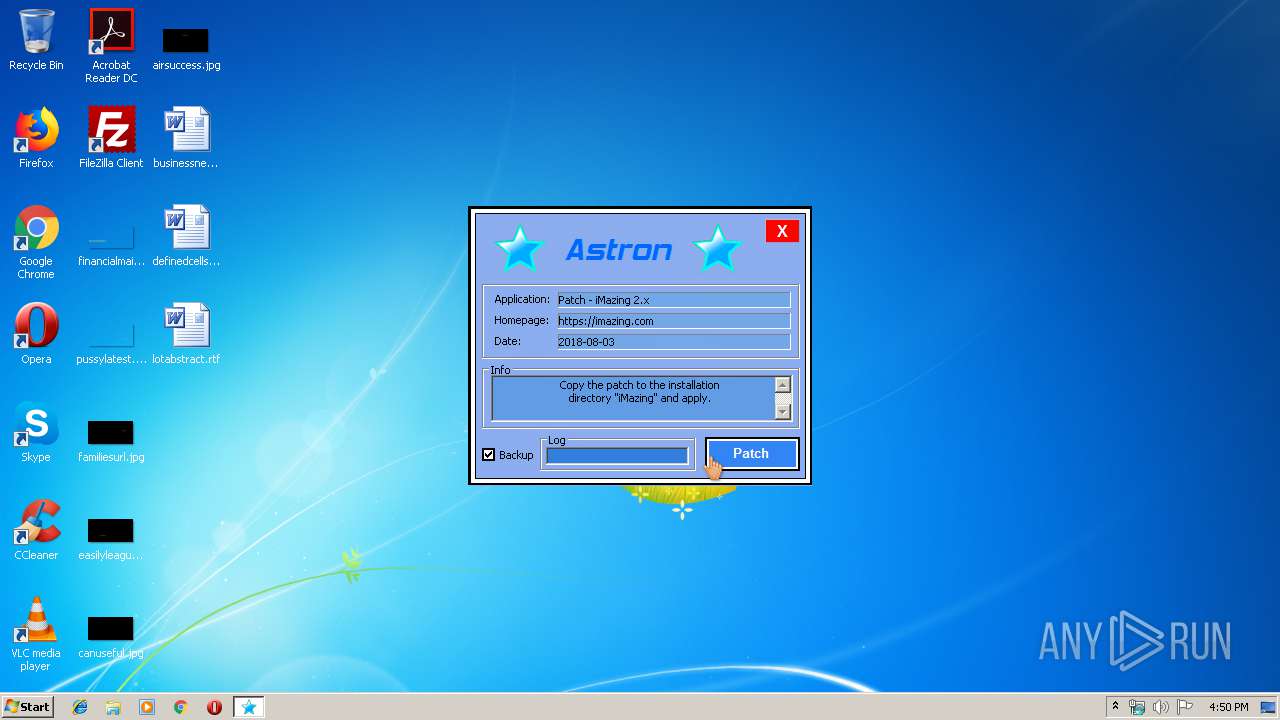1280x720 pixels.
Task: Select the VLC media player shortcut
Action: click(36, 634)
